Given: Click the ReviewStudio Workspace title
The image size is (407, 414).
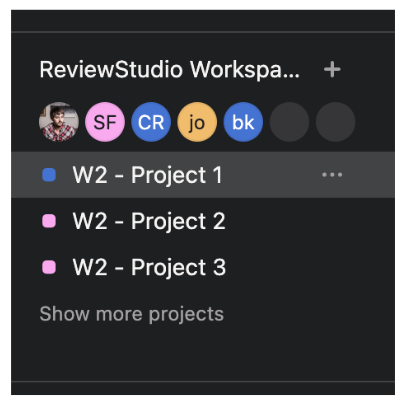Looking at the screenshot, I should point(170,70).
